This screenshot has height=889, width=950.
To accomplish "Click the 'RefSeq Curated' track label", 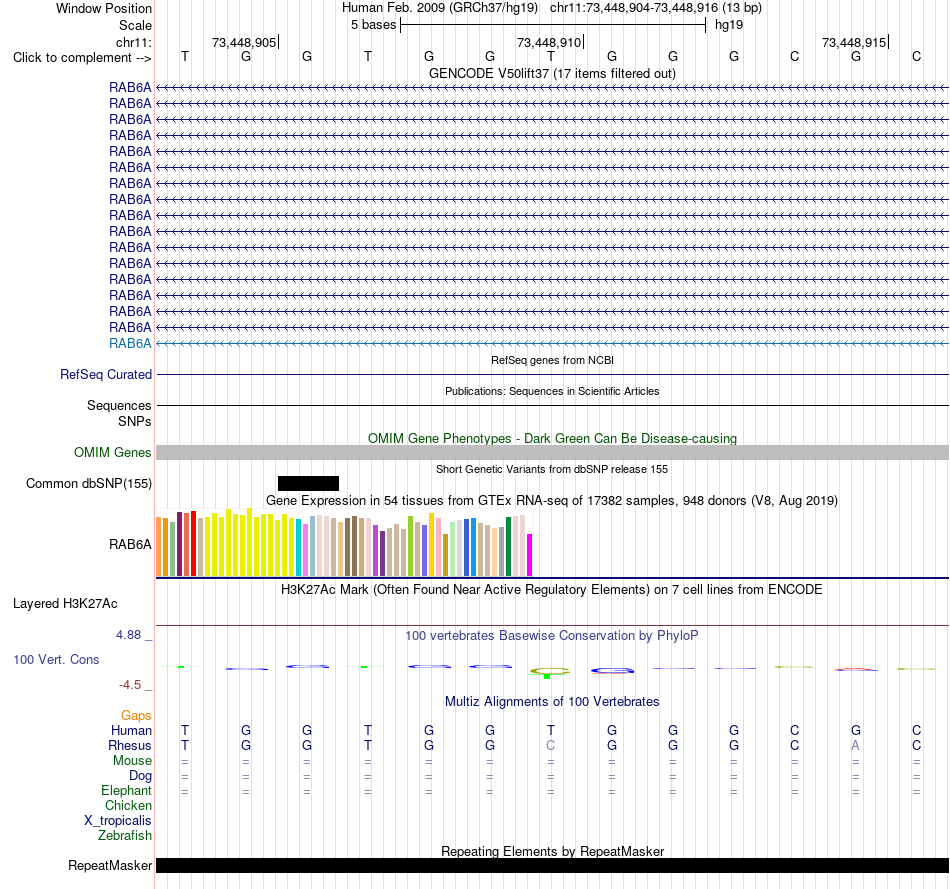I will tap(106, 375).
